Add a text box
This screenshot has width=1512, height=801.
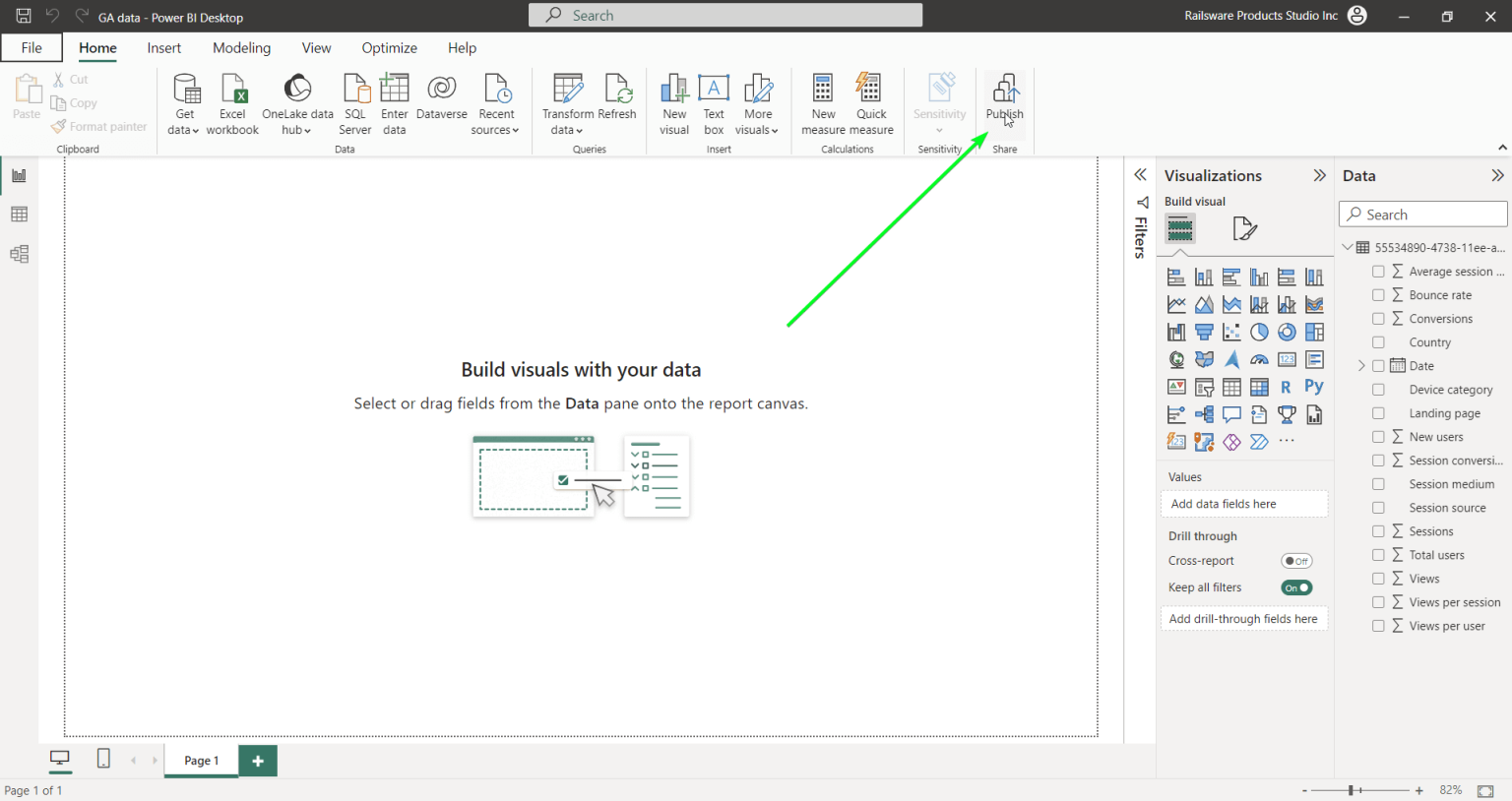(713, 101)
